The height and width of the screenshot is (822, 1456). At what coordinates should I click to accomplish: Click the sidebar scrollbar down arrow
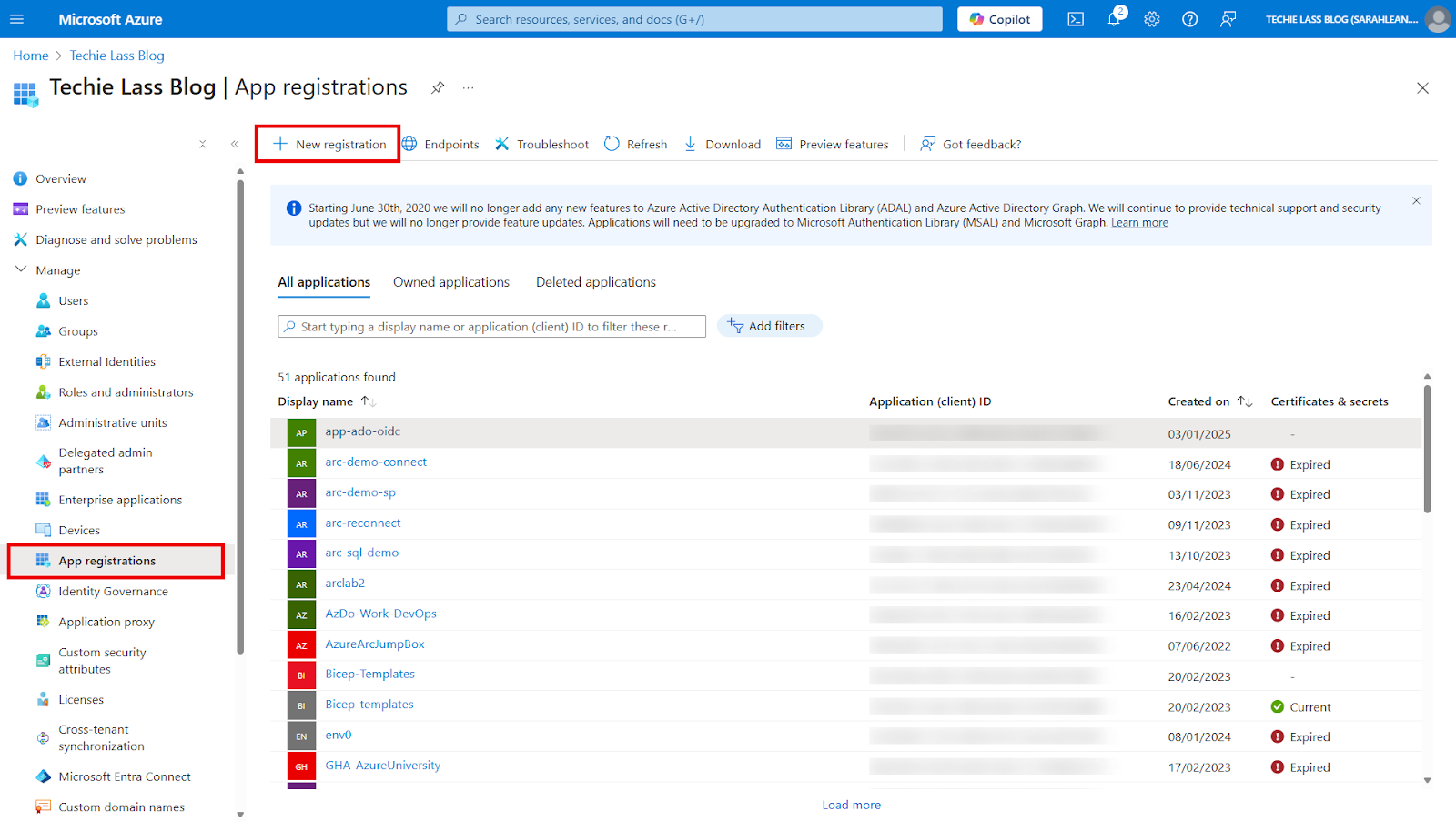240,815
